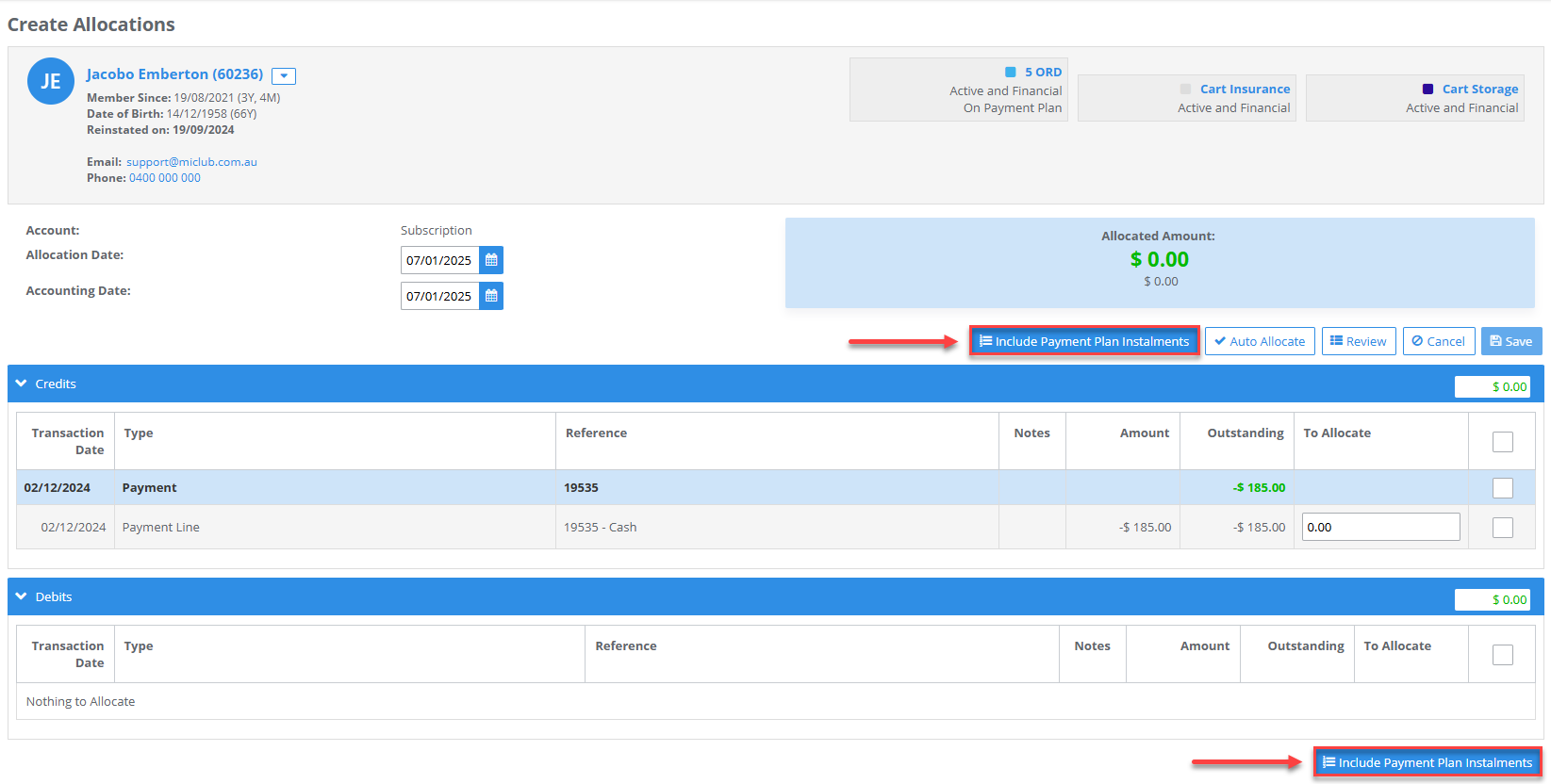Open the Allocation Date calendar picker

pyautogui.click(x=491, y=260)
